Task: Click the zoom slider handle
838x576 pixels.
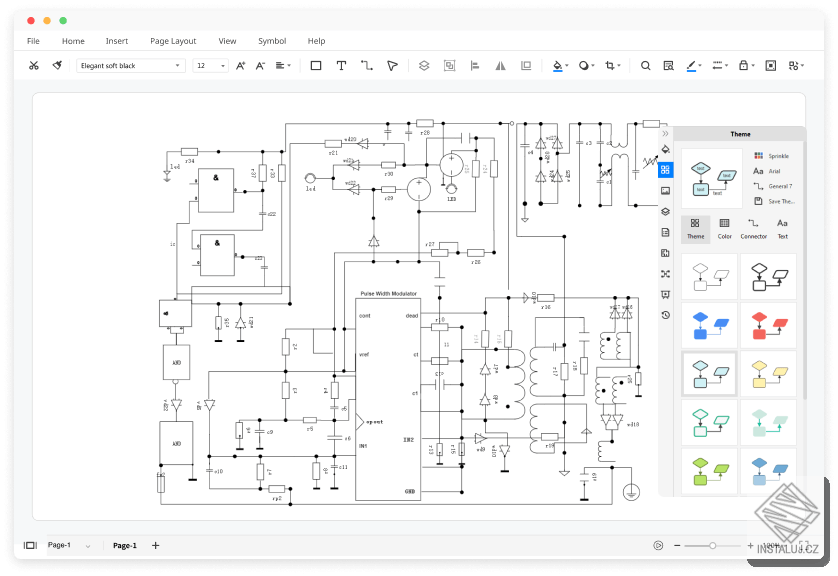Action: [712, 545]
